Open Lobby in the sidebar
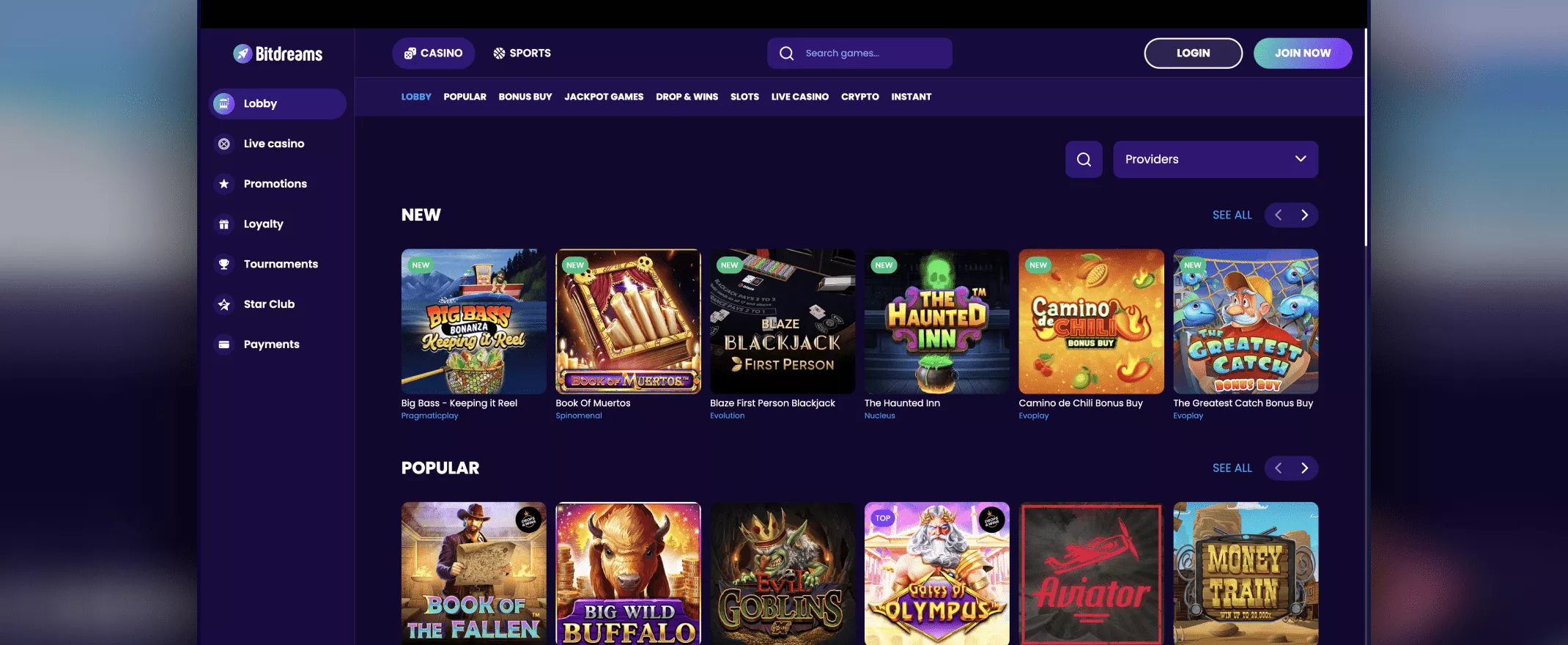 coord(278,103)
